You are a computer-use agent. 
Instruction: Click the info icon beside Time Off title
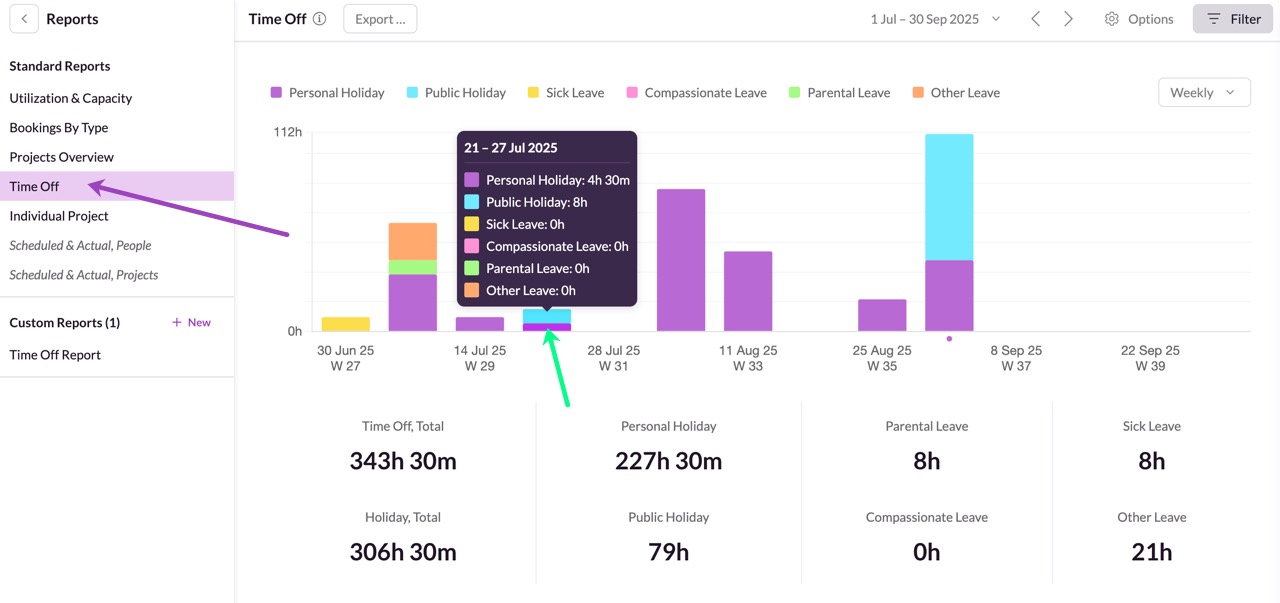pos(319,19)
